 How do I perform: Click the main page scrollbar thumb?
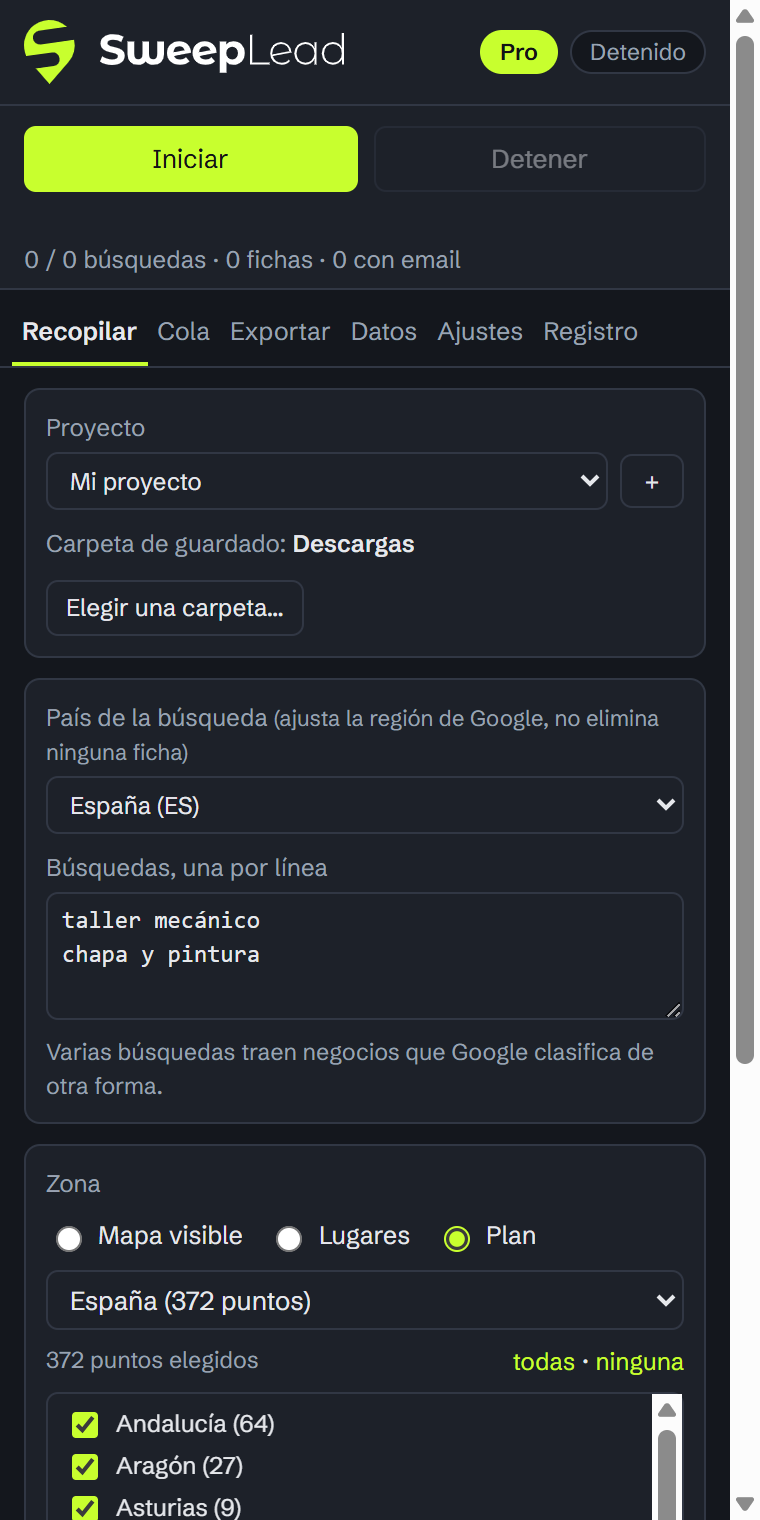[745, 550]
